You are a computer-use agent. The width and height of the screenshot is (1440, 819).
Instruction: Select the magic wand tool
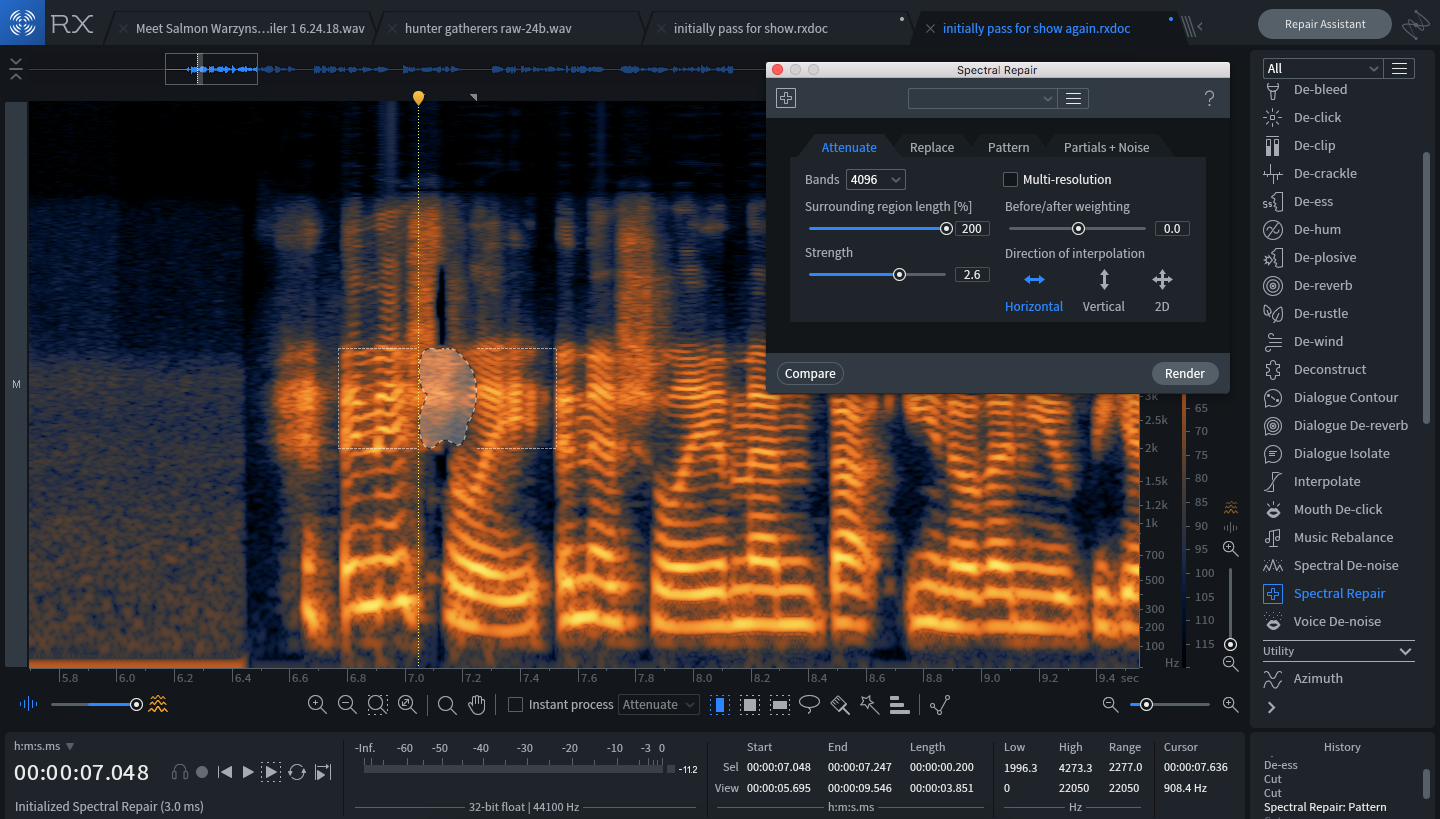(x=869, y=705)
